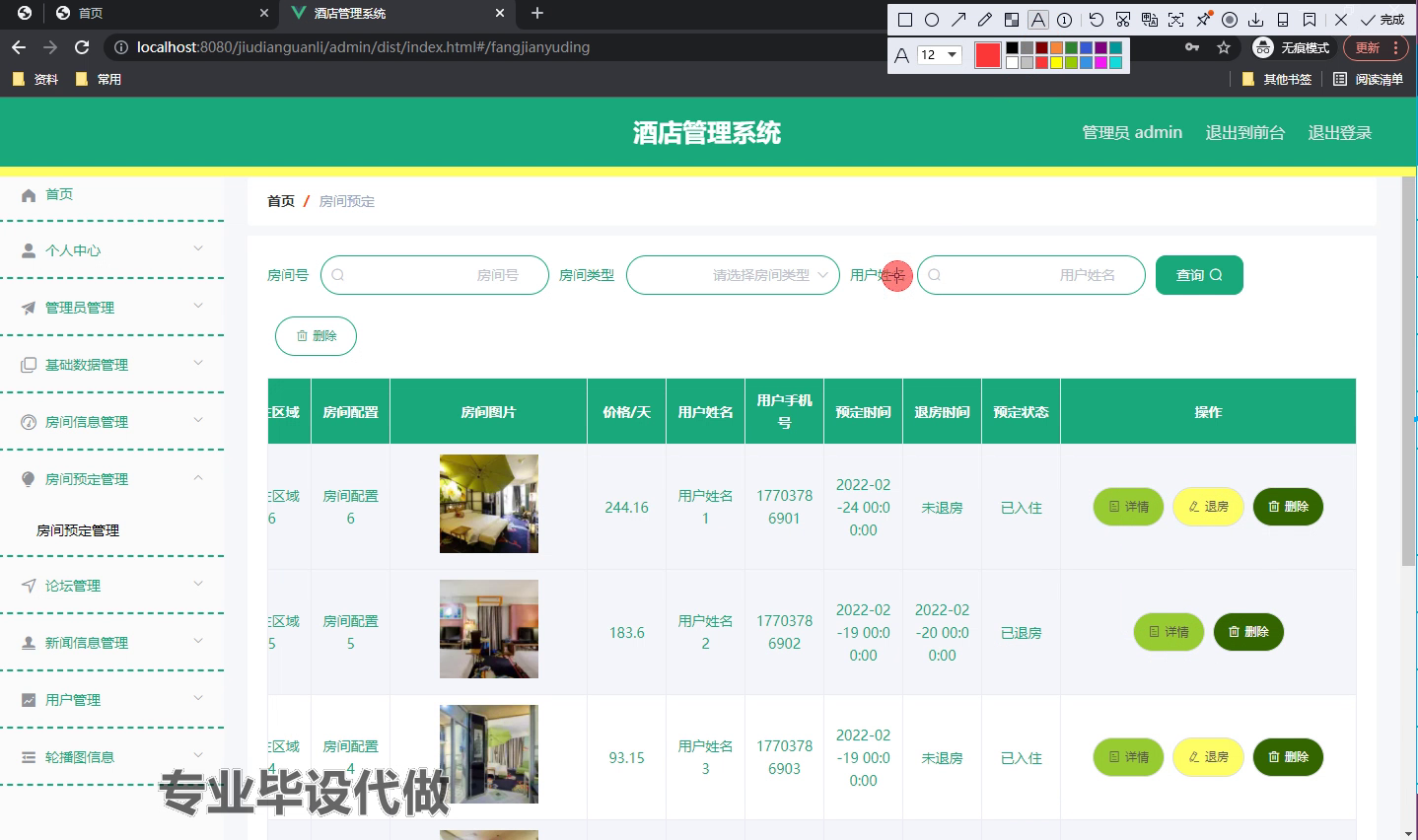Pick the black color swatch
Image resolution: width=1418 pixels, height=840 pixels.
(1012, 47)
